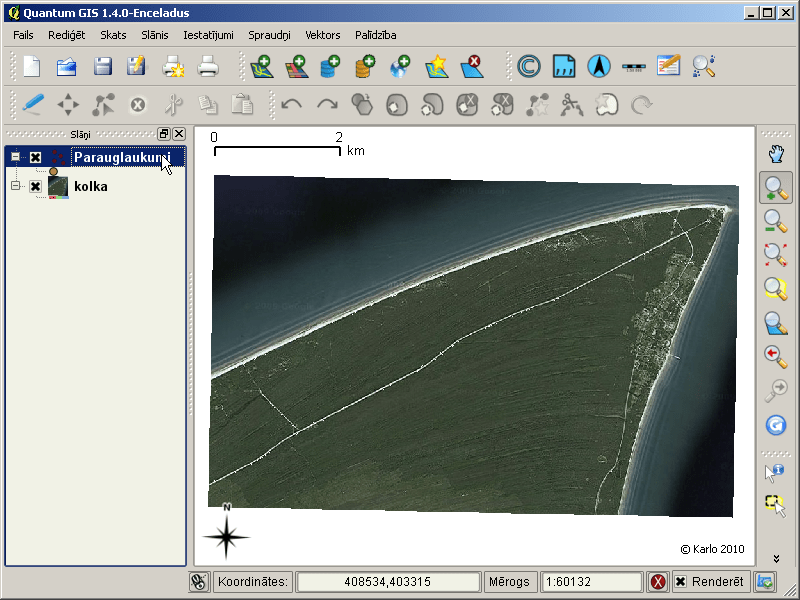Select the Simplify Feature tool

point(362,105)
